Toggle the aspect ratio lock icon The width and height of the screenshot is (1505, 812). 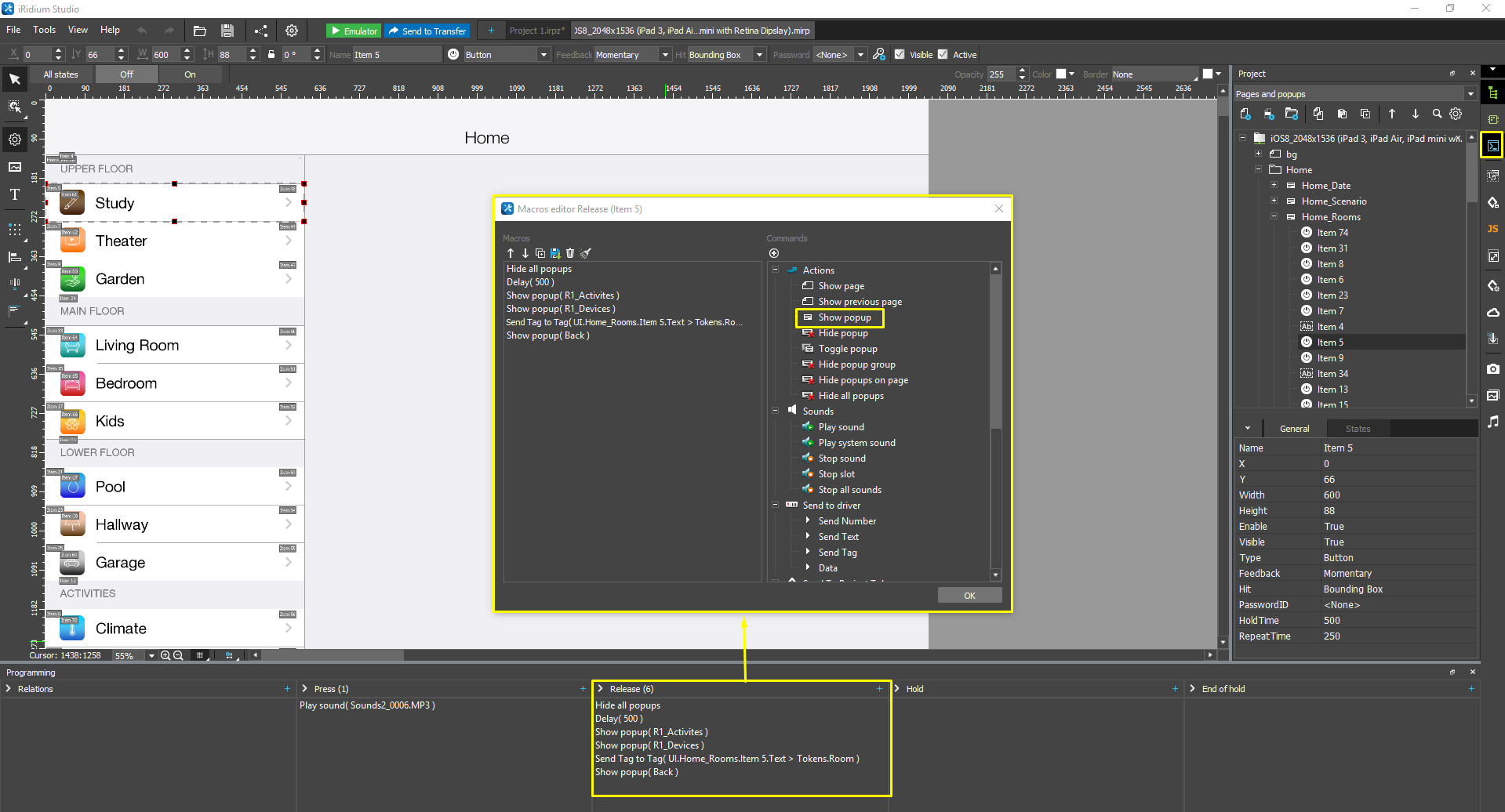(x=271, y=55)
